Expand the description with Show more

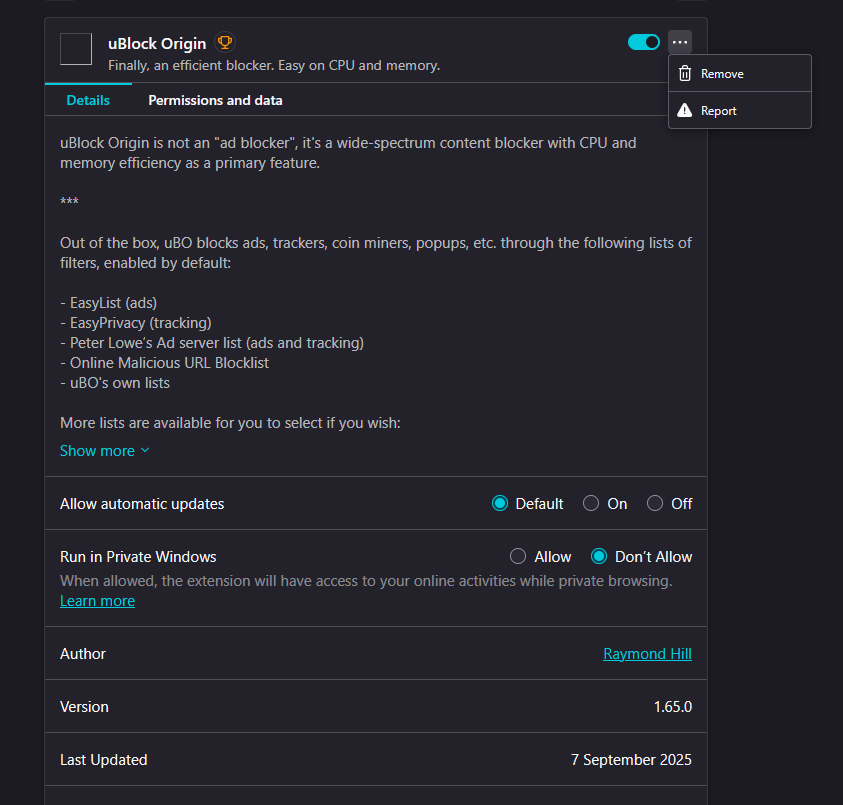[x=105, y=451]
